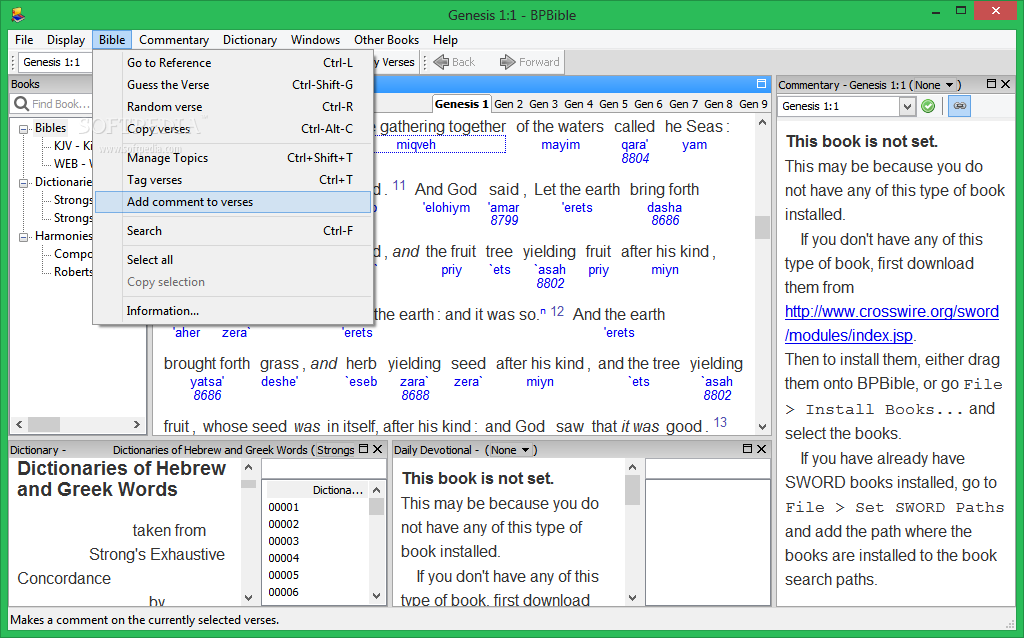Open the Genesis 1:1 combo box arrow in Commentary
This screenshot has height=638, width=1024.
pyautogui.click(x=907, y=106)
